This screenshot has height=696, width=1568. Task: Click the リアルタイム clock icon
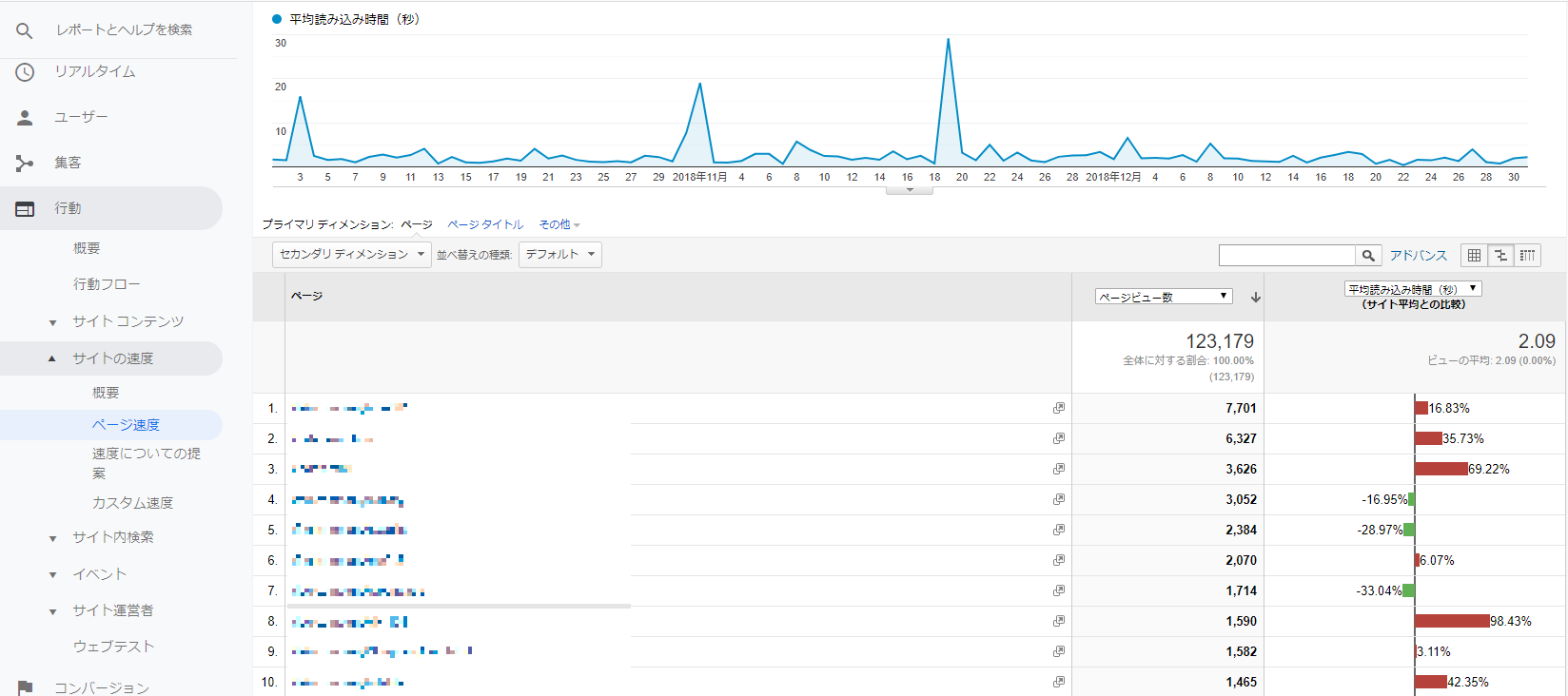click(25, 72)
